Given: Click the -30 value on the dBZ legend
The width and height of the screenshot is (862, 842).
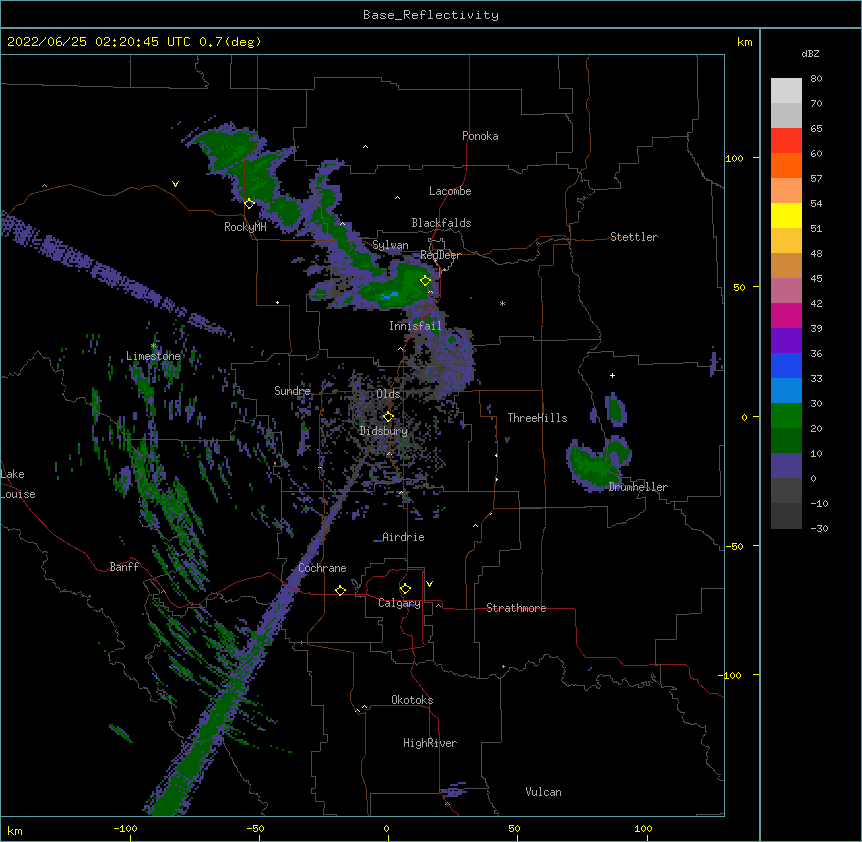Looking at the screenshot, I should pos(819,528).
